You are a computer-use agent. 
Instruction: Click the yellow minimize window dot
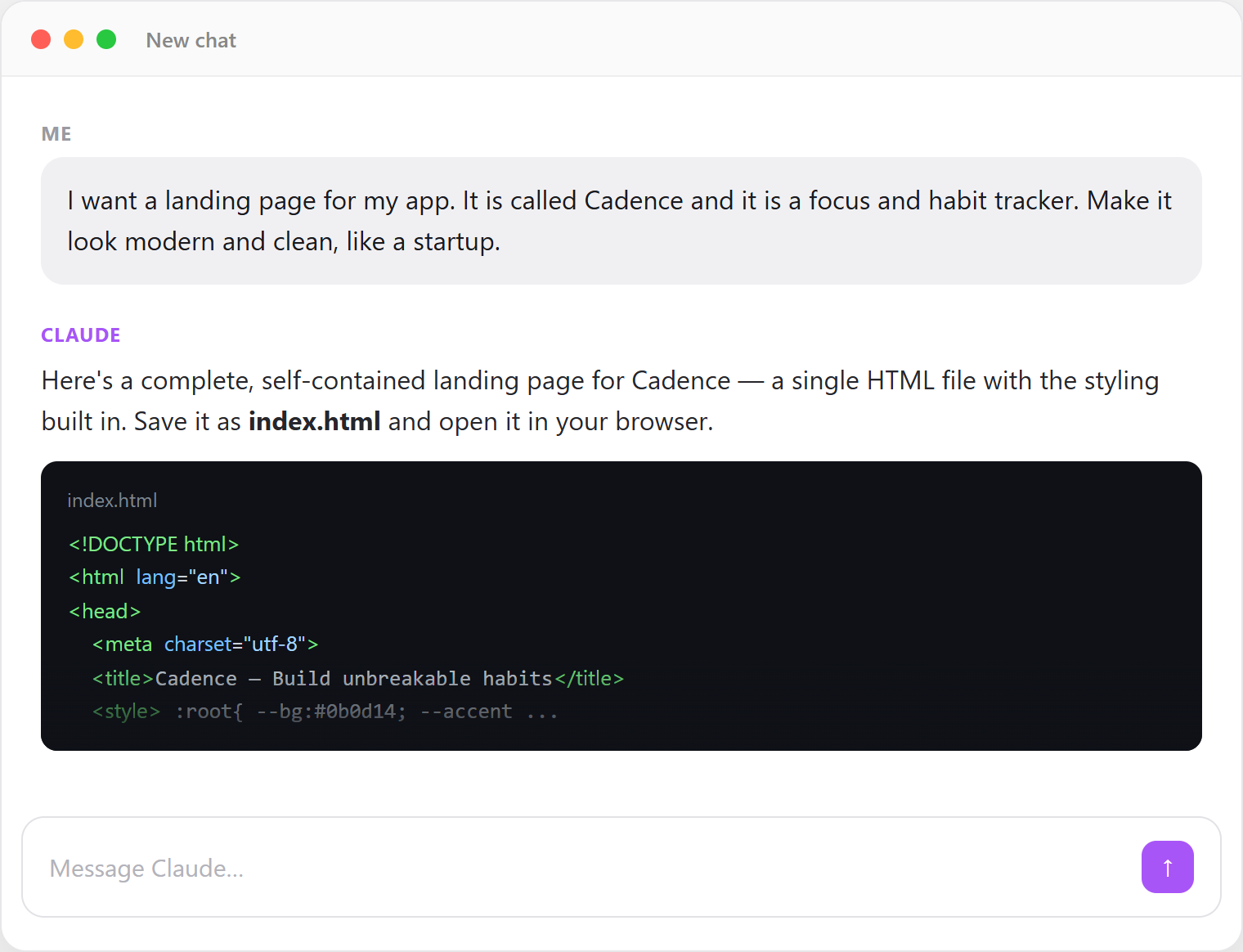[x=74, y=39]
